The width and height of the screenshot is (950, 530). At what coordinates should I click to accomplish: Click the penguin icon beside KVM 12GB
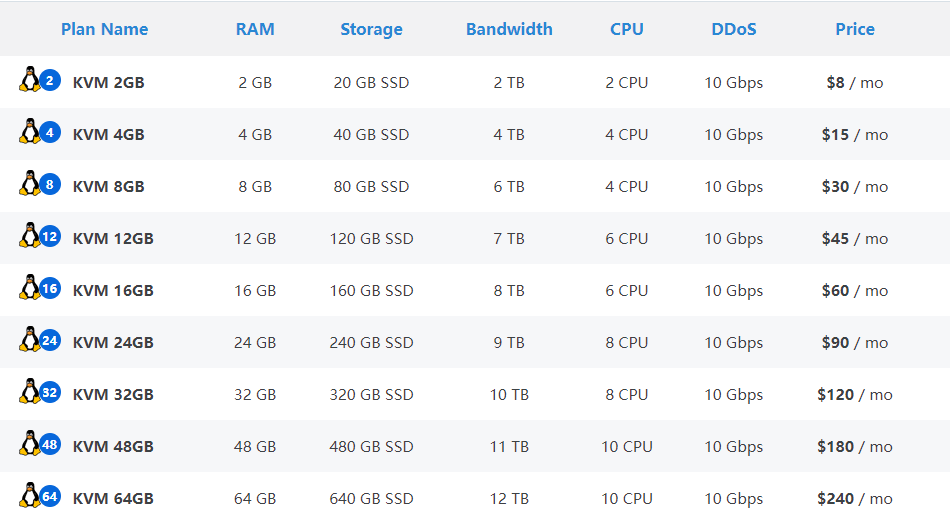[30, 235]
